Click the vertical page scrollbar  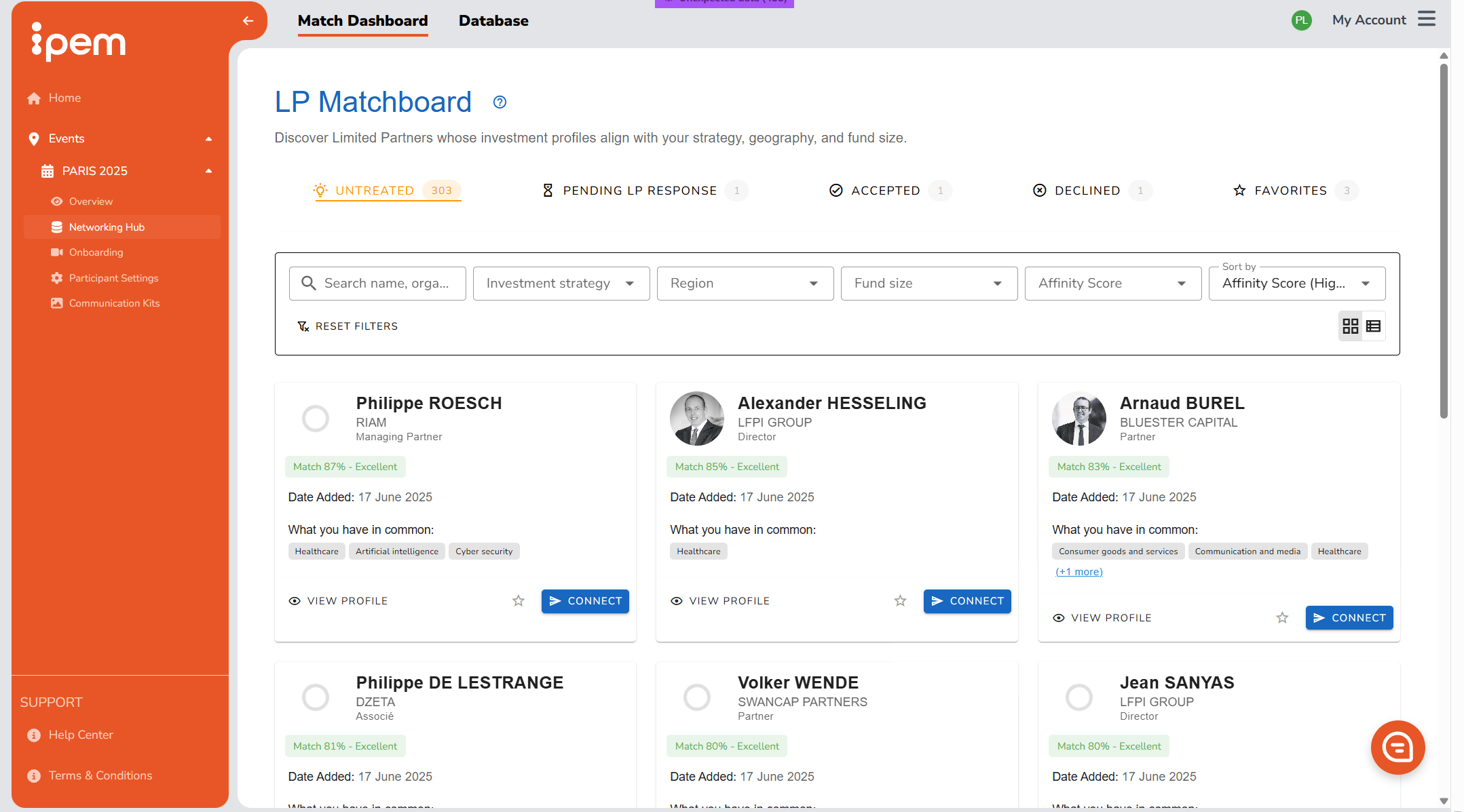point(1444,241)
